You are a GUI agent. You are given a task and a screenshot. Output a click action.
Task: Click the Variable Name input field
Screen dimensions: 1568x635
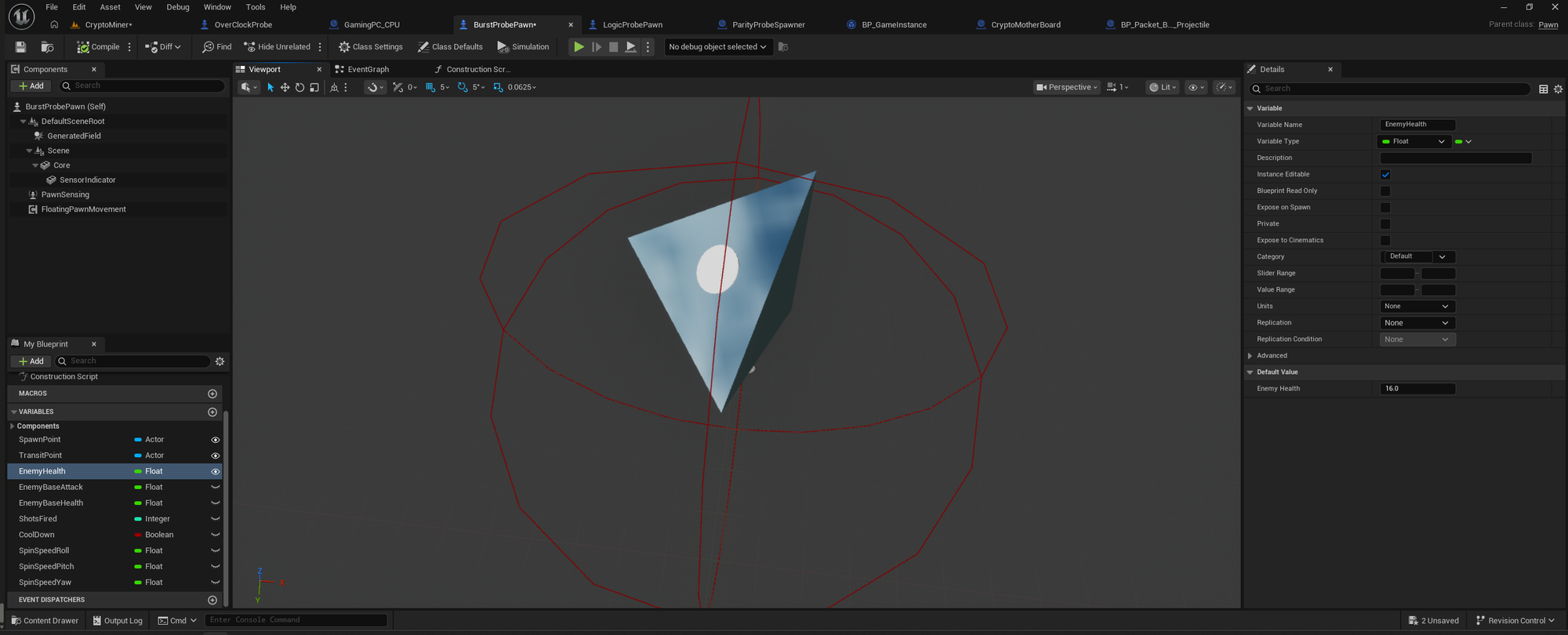[x=1417, y=125]
